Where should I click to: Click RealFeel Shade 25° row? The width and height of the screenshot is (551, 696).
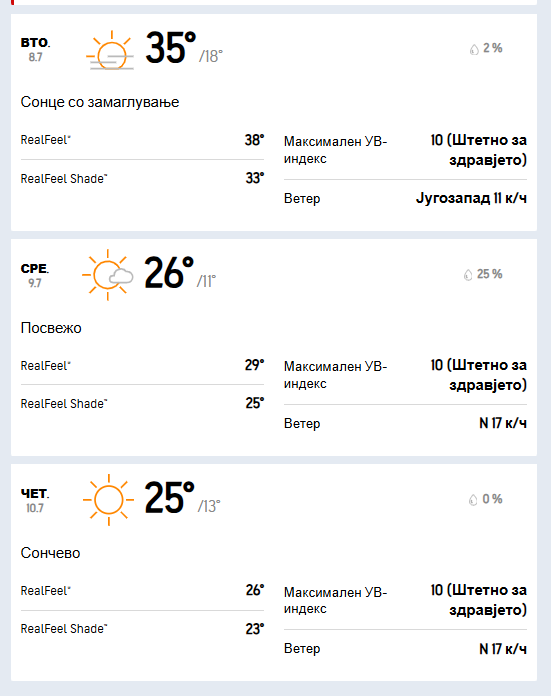(x=142, y=403)
